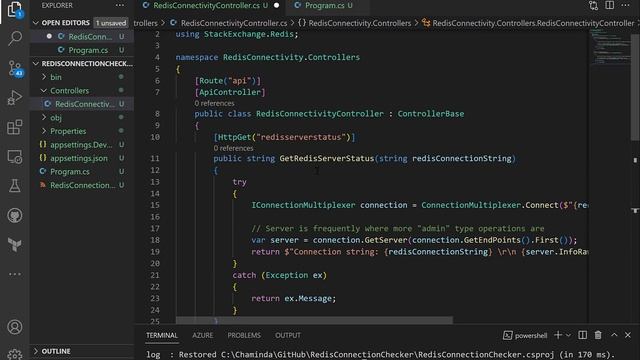Click line number 15 in gutter

tap(155, 205)
